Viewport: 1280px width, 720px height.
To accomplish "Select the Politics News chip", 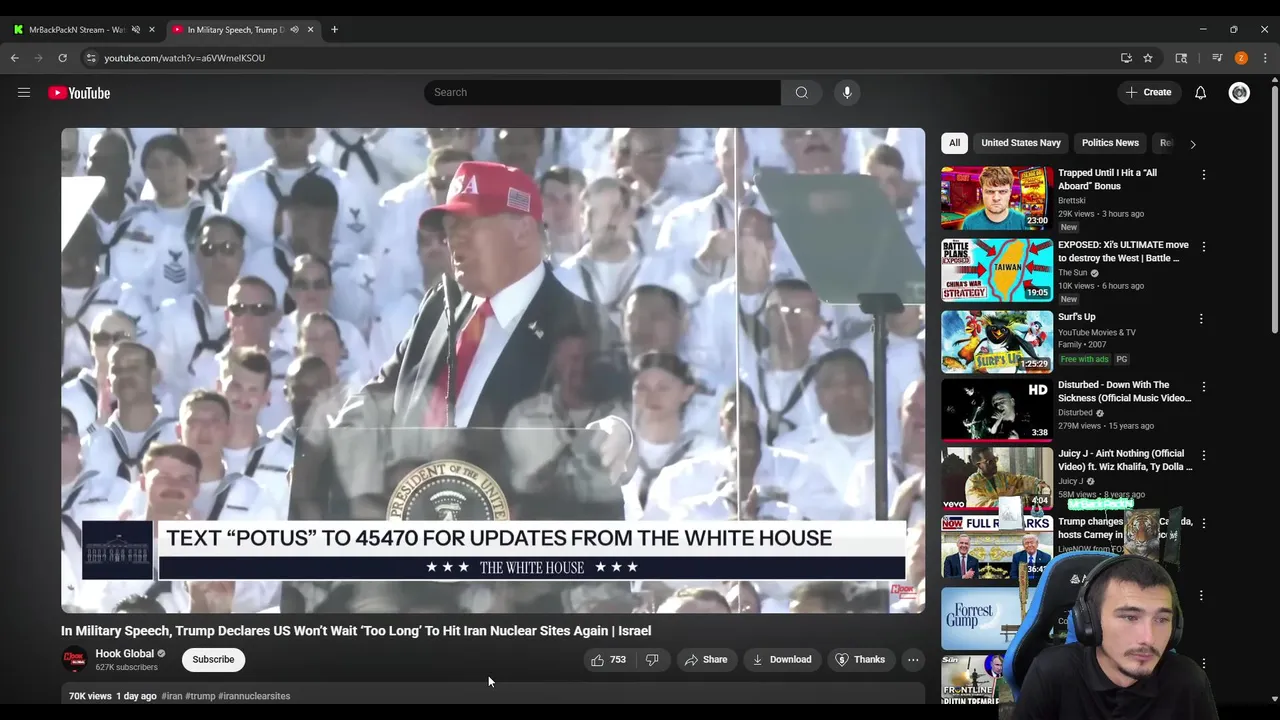I will point(1110,143).
